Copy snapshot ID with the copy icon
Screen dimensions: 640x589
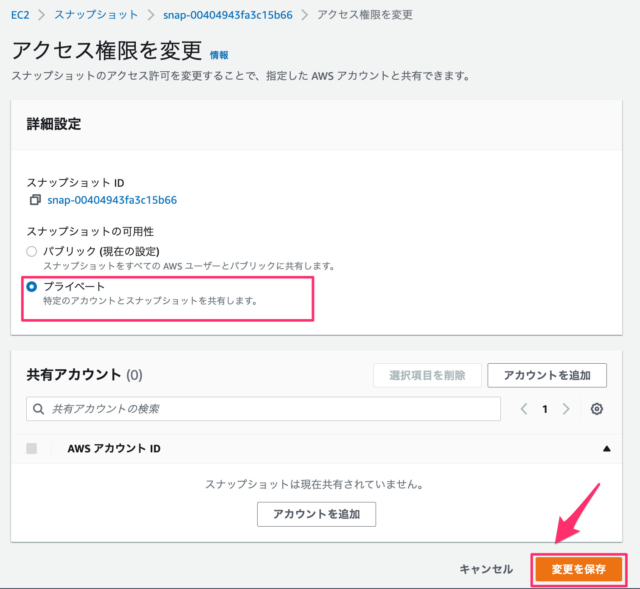coord(35,200)
